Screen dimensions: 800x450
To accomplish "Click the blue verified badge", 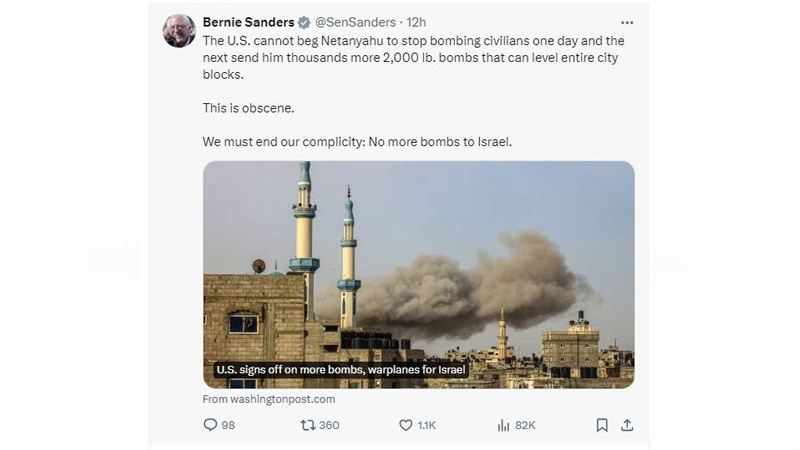I will [304, 22].
